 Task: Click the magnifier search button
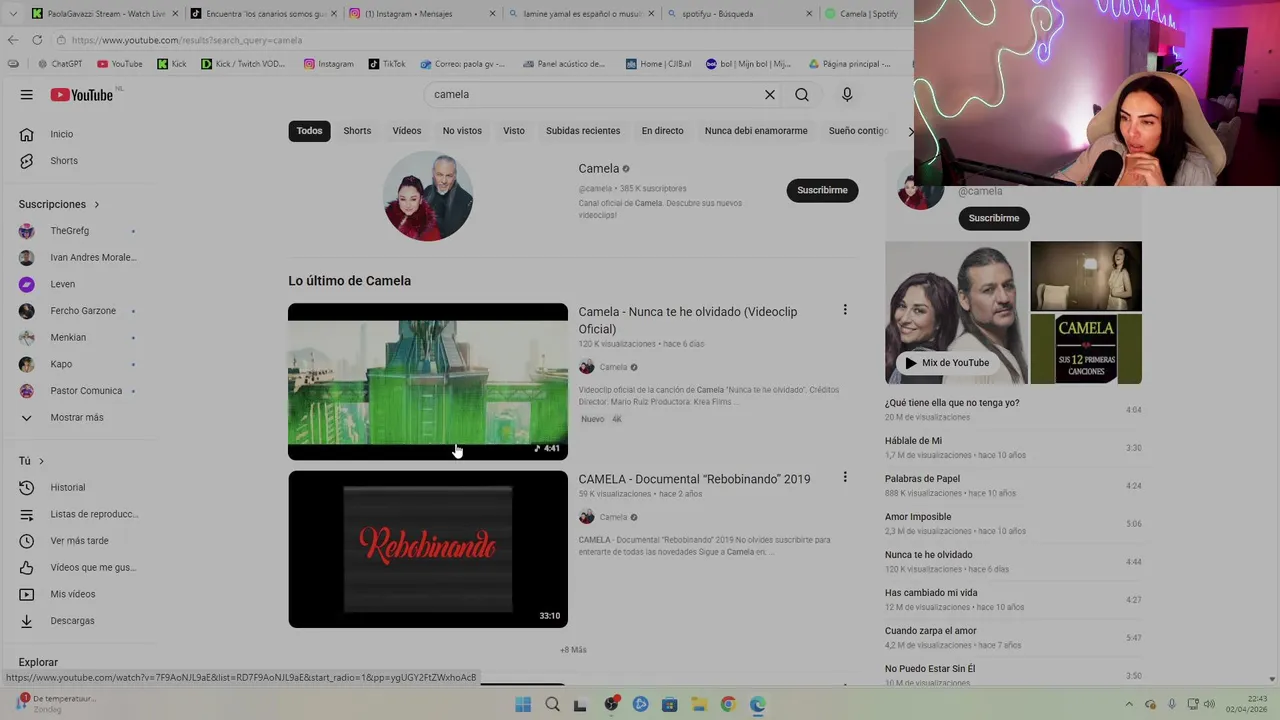pyautogui.click(x=802, y=95)
